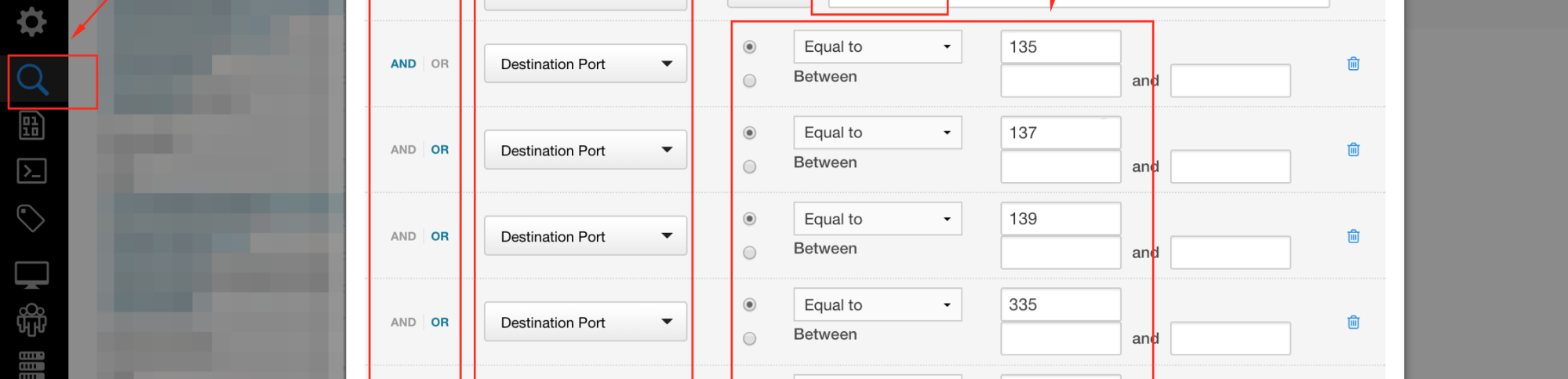Open the monitor screen sidebar icon
The image size is (1568, 379).
pos(31,275)
